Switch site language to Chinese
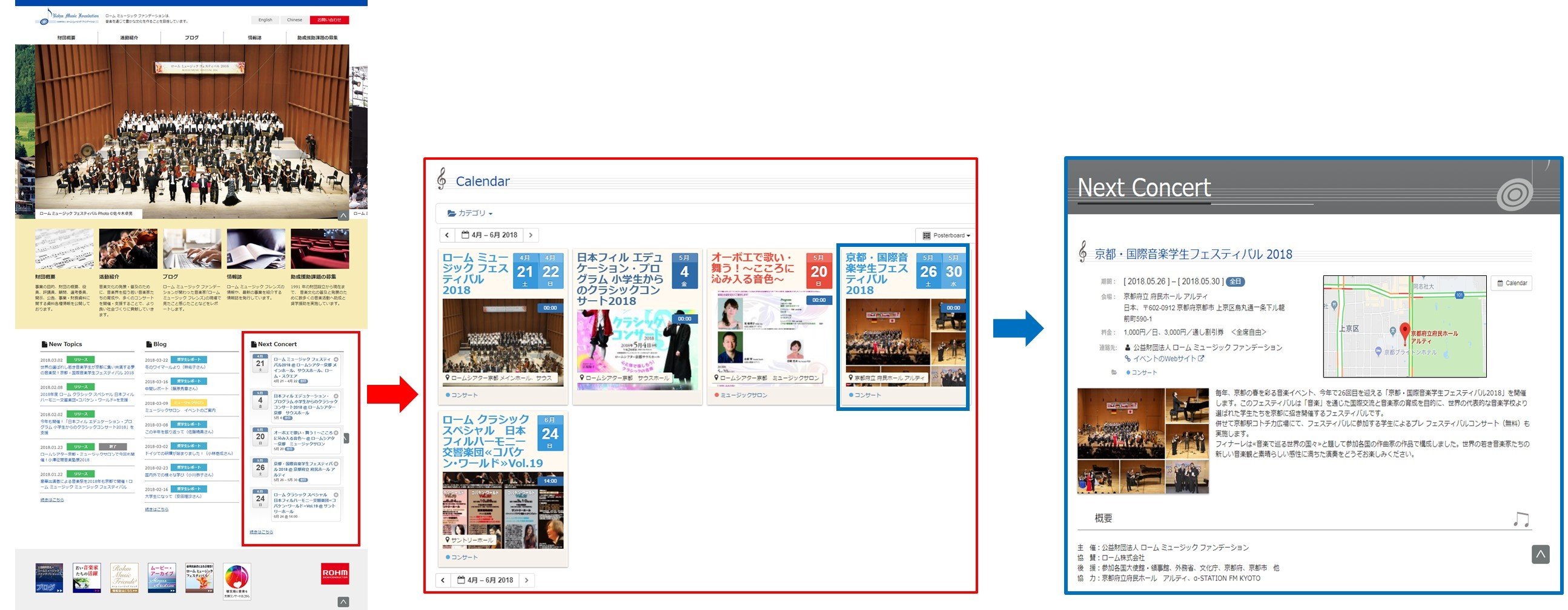This screenshot has width=1568, height=610. coord(294,20)
